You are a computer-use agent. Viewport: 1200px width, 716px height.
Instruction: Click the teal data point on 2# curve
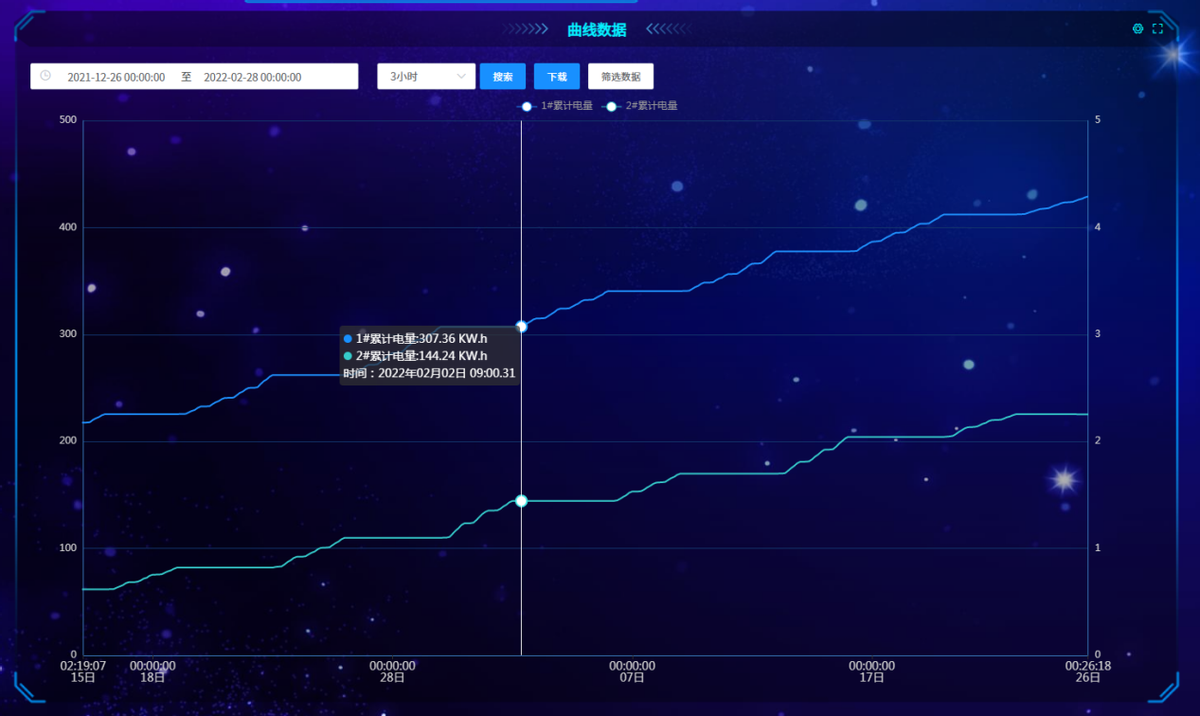521,501
